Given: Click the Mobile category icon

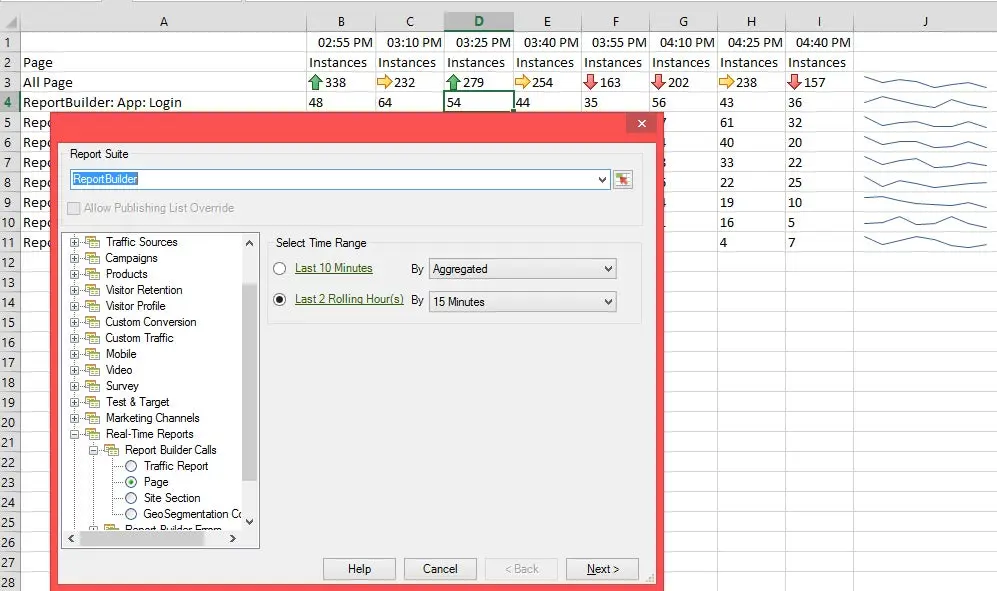Looking at the screenshot, I should 92,354.
